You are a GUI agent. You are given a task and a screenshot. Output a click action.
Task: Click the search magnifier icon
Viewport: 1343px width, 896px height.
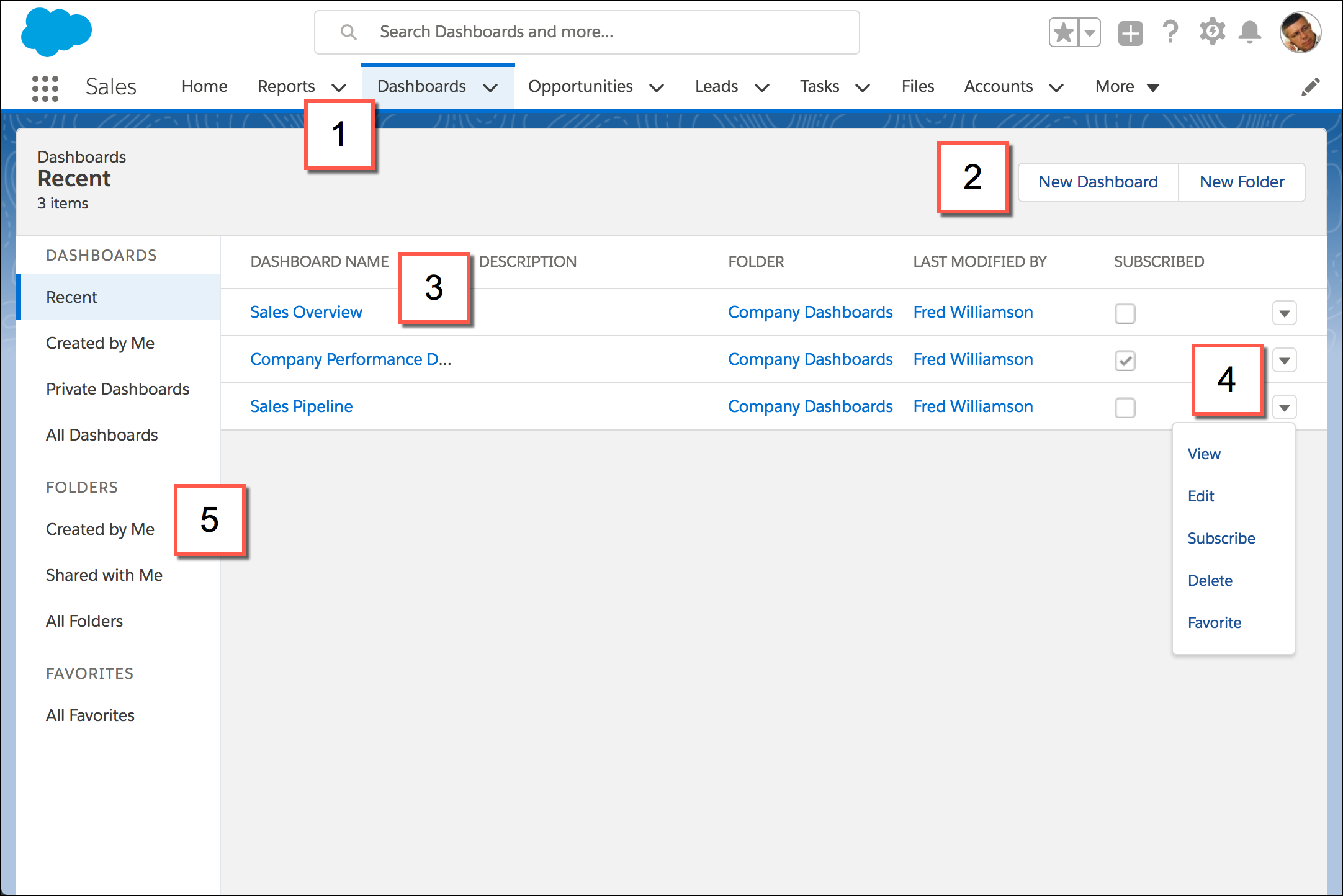pos(349,32)
